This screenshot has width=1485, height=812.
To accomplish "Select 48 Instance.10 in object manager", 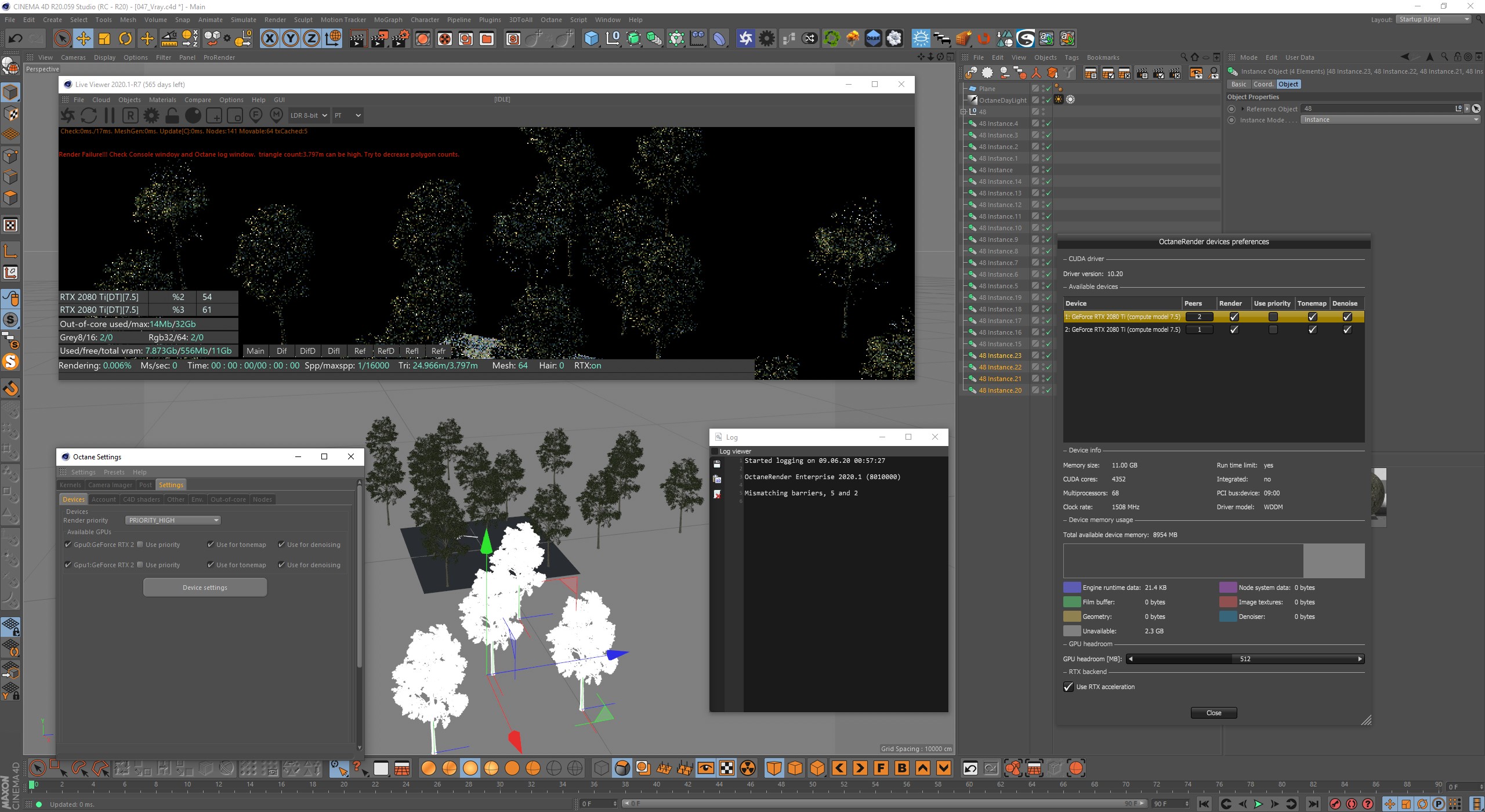I will pos(1000,228).
